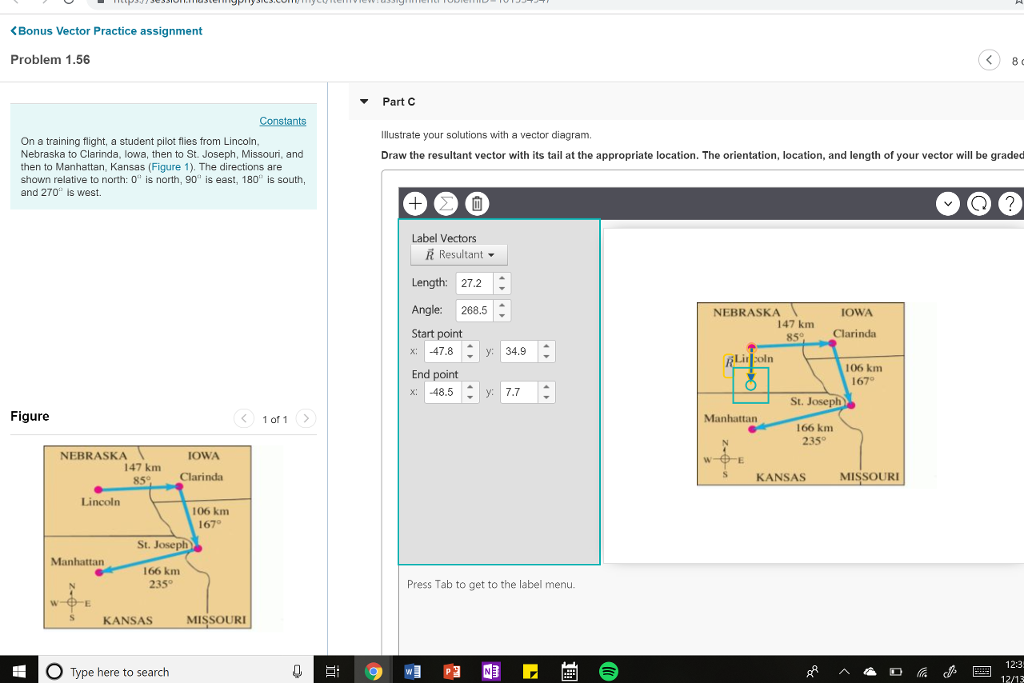Decrease the Angle value stepper
The width and height of the screenshot is (1024, 683).
(x=502, y=315)
